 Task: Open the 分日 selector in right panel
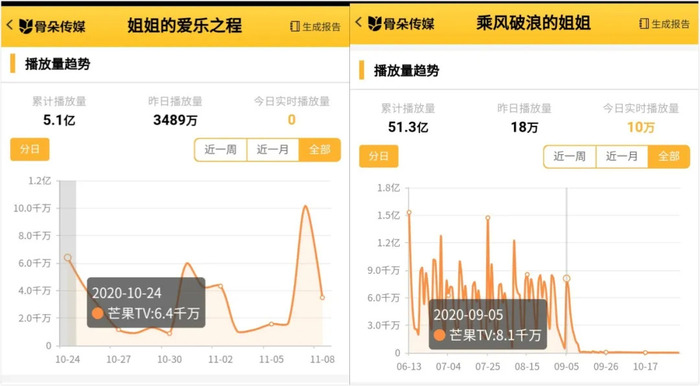(x=379, y=156)
